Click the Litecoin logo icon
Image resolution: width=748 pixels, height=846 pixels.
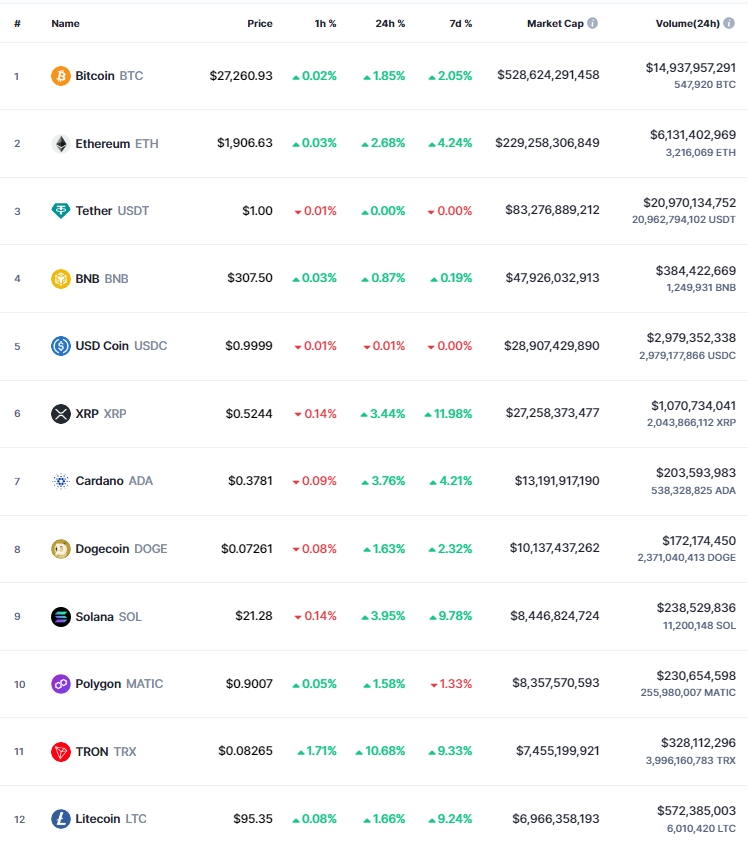click(x=60, y=819)
